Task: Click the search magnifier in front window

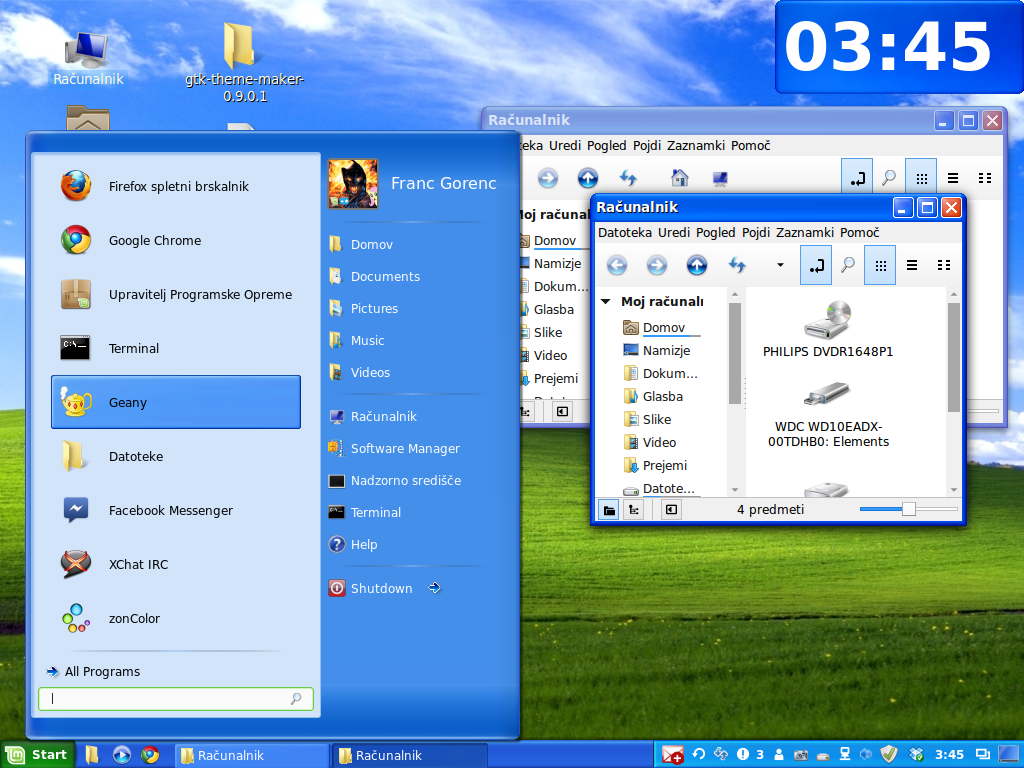Action: point(848,265)
